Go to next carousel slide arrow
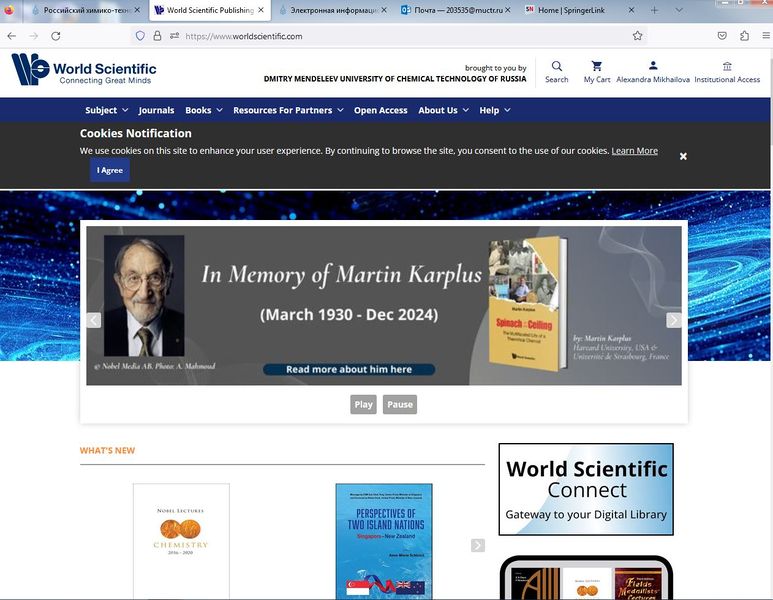 (x=674, y=320)
